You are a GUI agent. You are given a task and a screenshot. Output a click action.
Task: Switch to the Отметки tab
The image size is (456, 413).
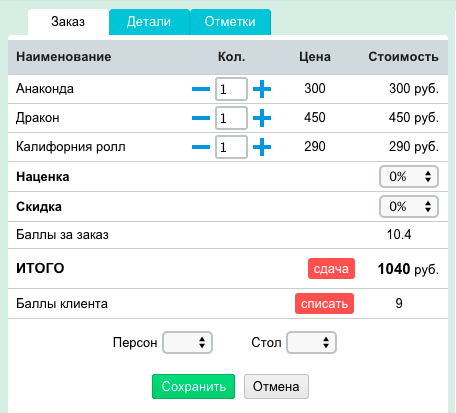(x=230, y=22)
